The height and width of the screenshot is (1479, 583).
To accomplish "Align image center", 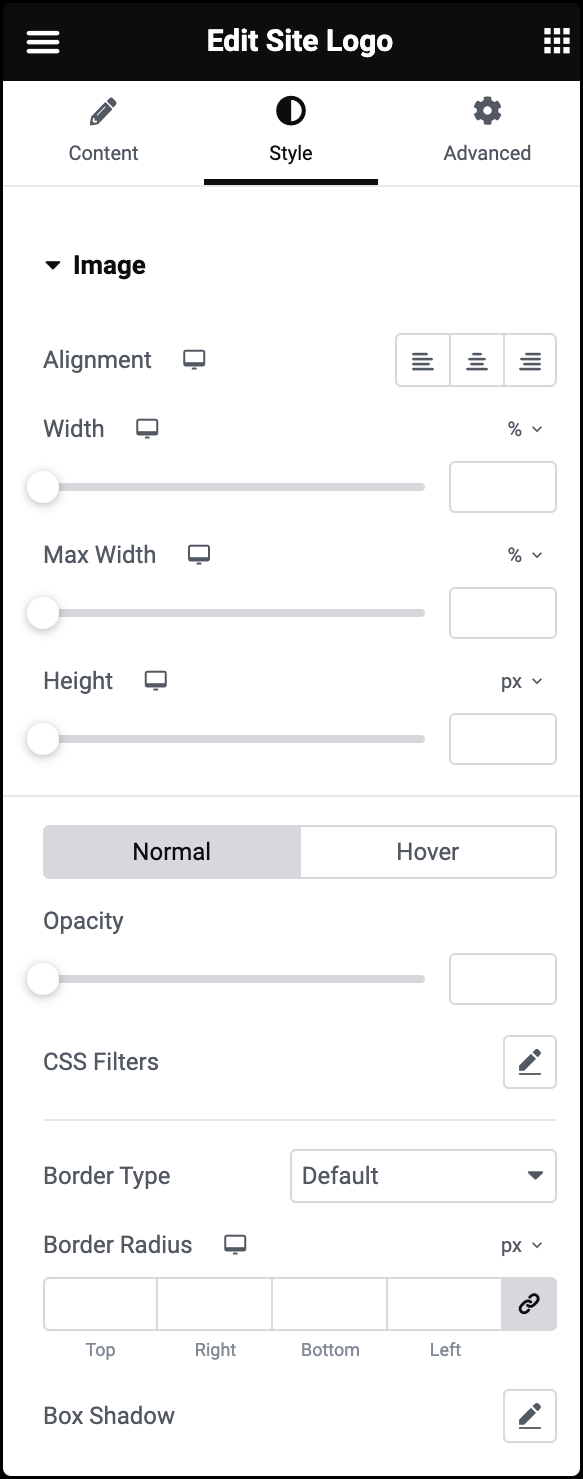I will 477,361.
